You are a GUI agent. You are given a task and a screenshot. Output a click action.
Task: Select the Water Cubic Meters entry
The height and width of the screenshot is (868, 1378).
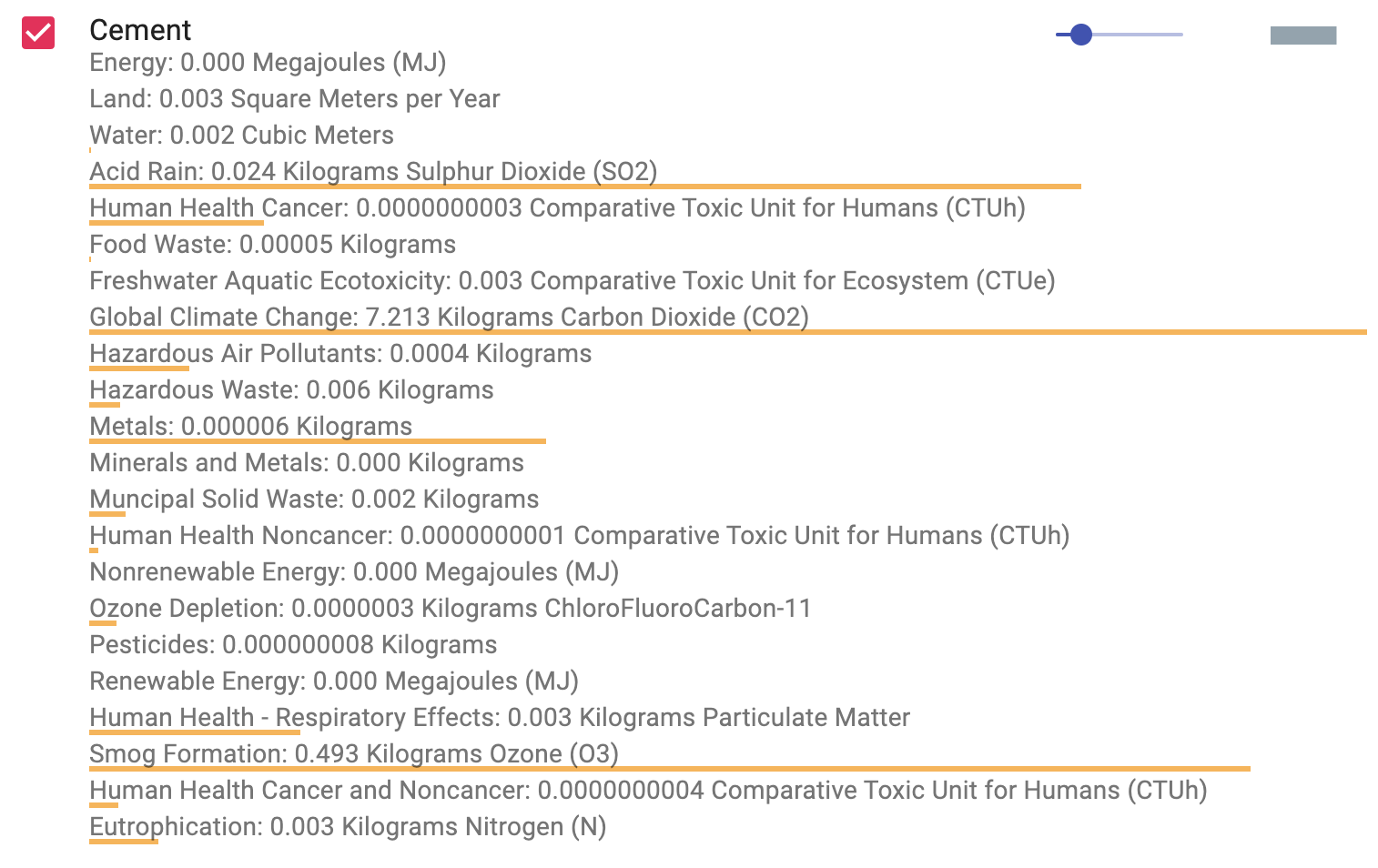pyautogui.click(x=241, y=136)
